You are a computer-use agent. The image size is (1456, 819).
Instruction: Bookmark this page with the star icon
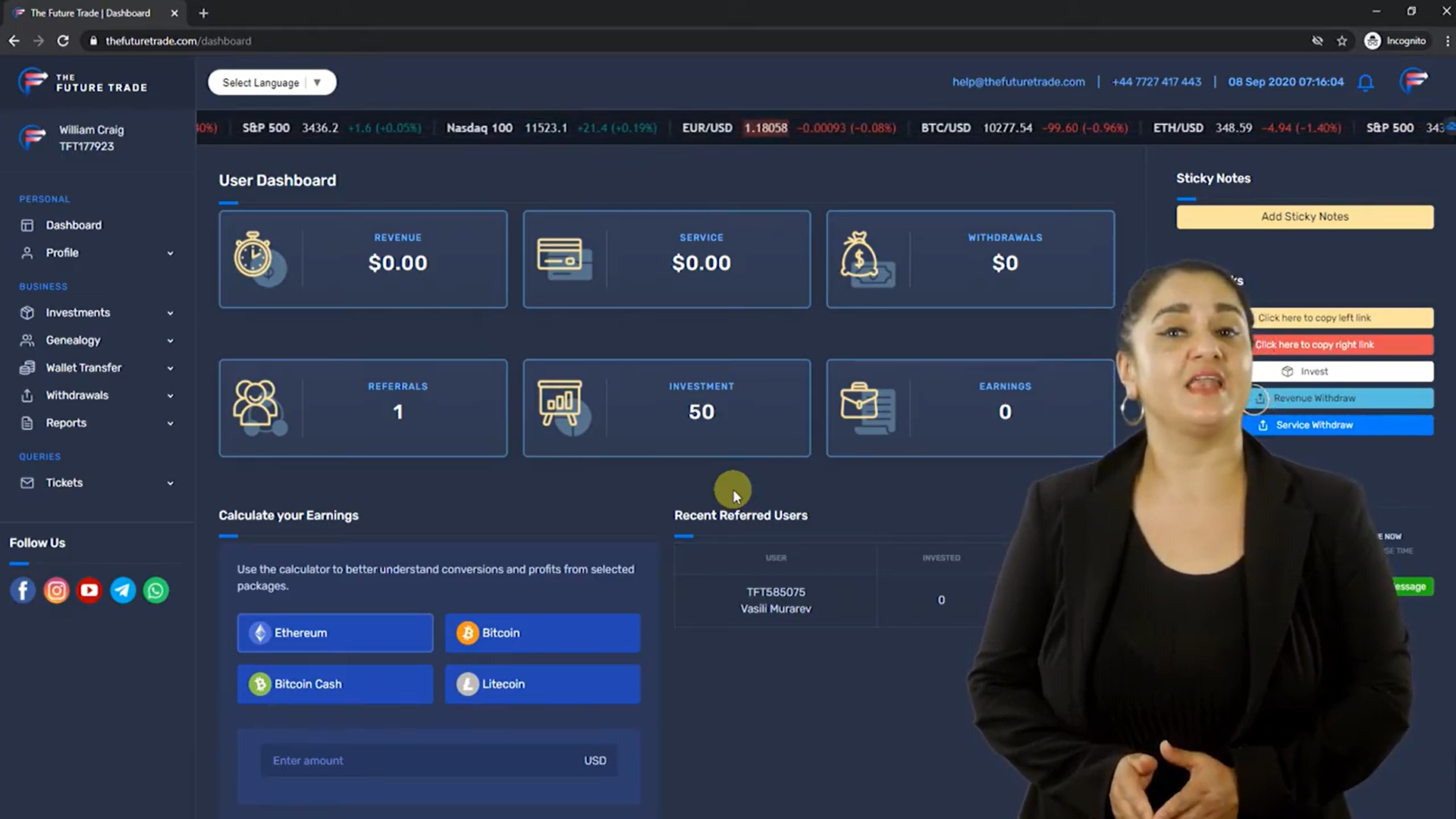[x=1341, y=41]
